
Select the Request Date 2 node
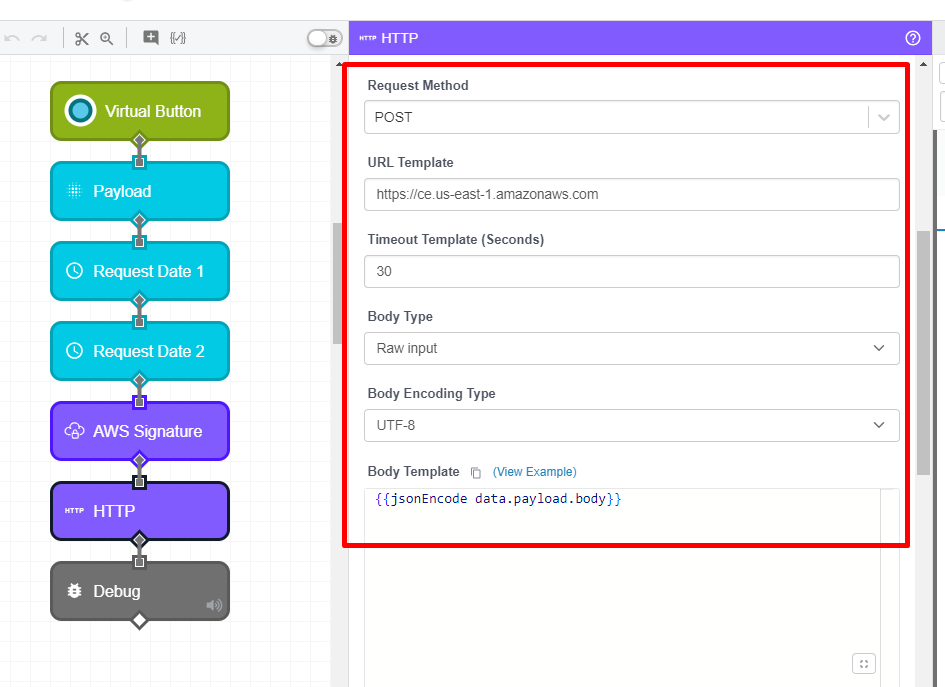pyautogui.click(x=140, y=351)
